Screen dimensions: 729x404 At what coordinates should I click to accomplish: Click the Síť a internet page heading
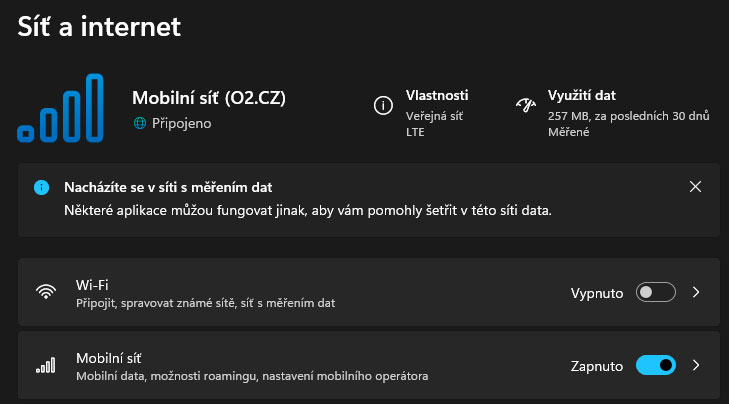99,26
